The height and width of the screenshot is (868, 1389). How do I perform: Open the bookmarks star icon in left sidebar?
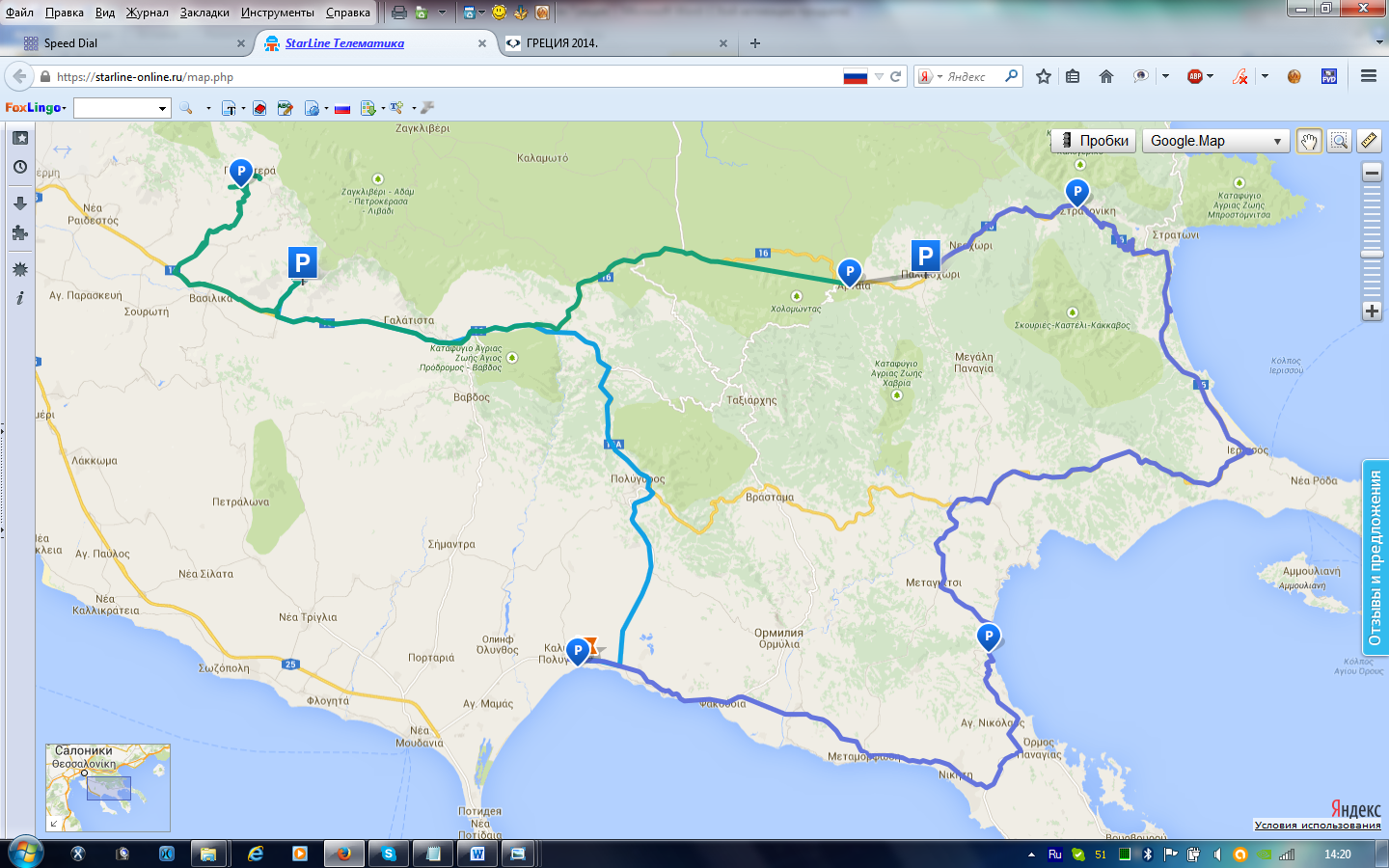tap(20, 138)
